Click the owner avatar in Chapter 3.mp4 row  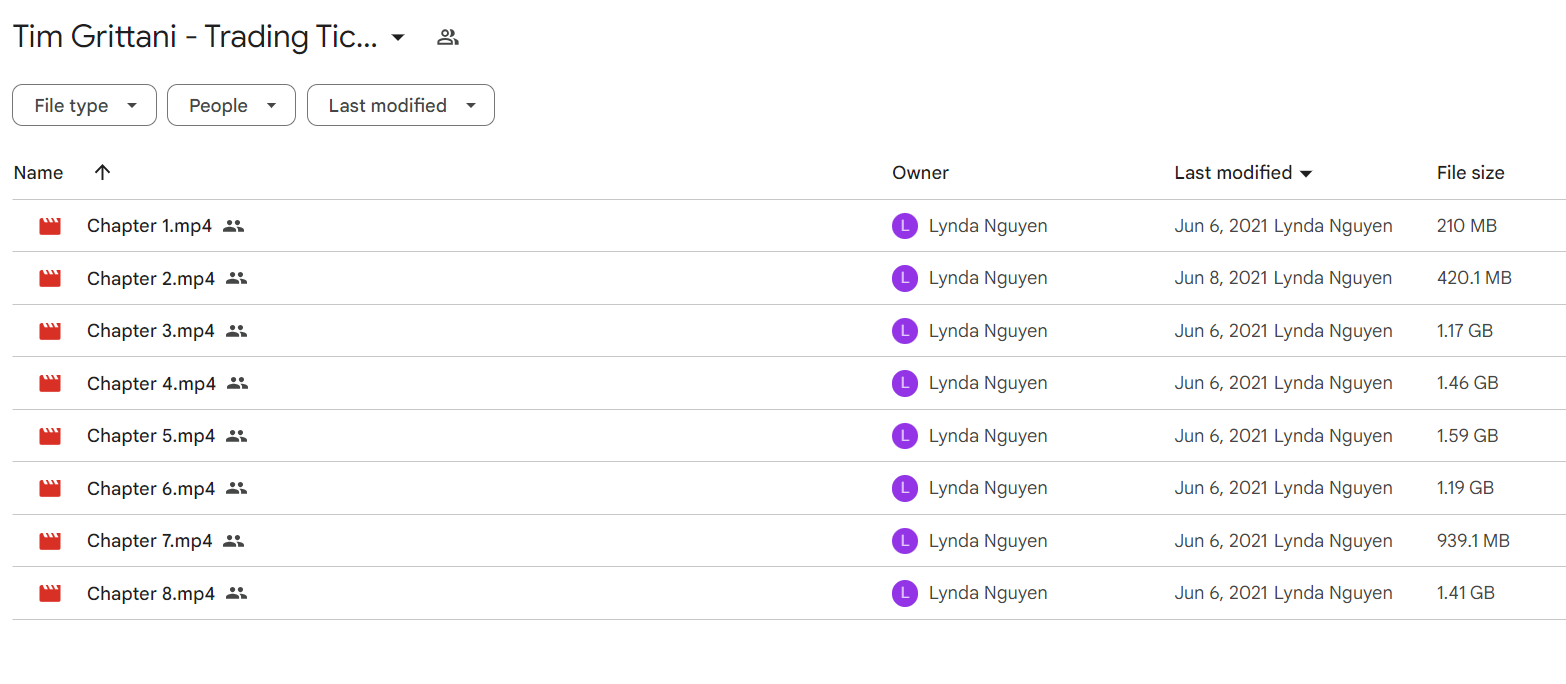(x=905, y=331)
